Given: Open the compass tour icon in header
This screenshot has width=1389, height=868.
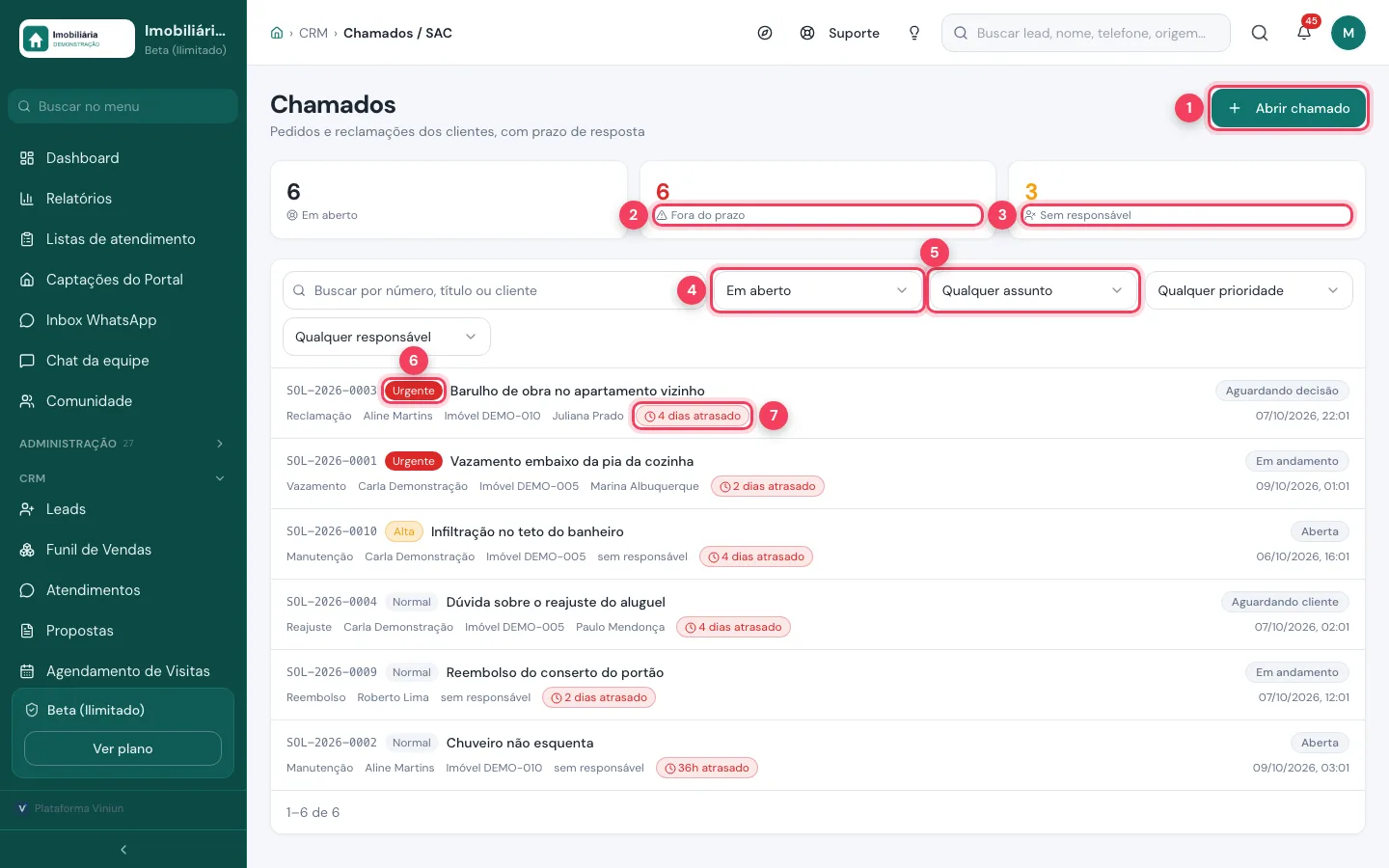Looking at the screenshot, I should [x=765, y=33].
